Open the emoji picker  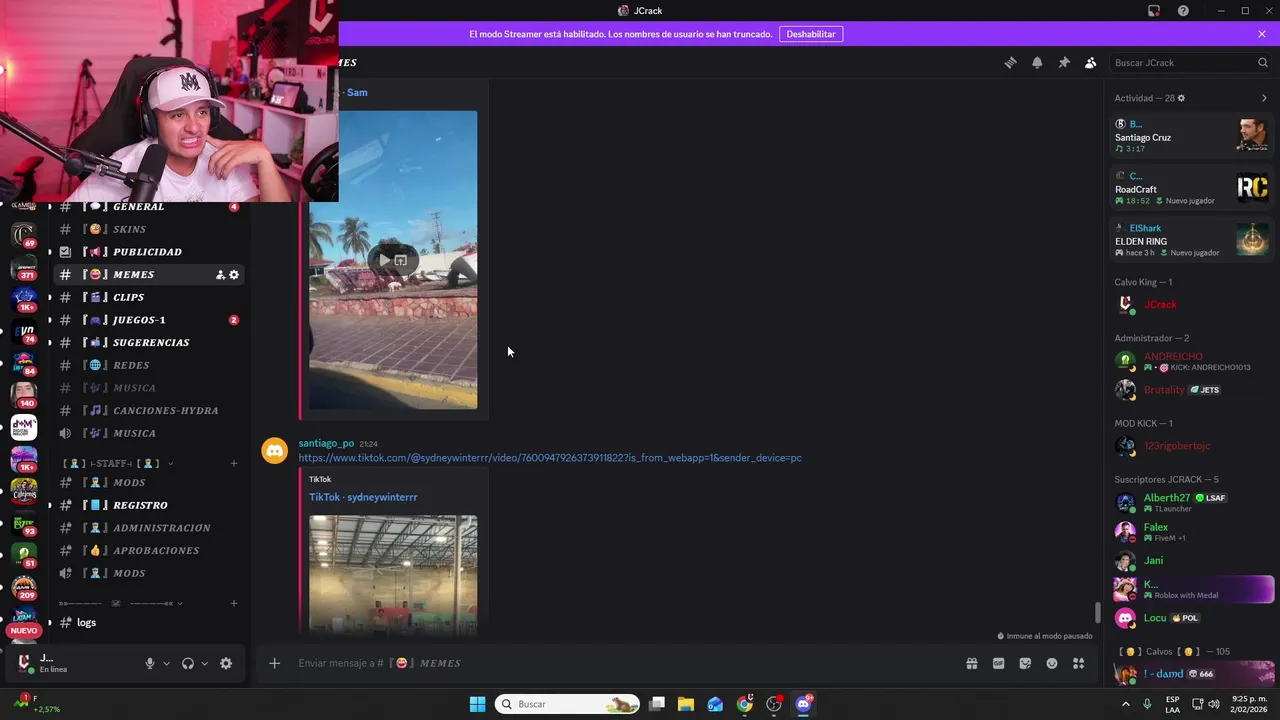coord(1052,663)
